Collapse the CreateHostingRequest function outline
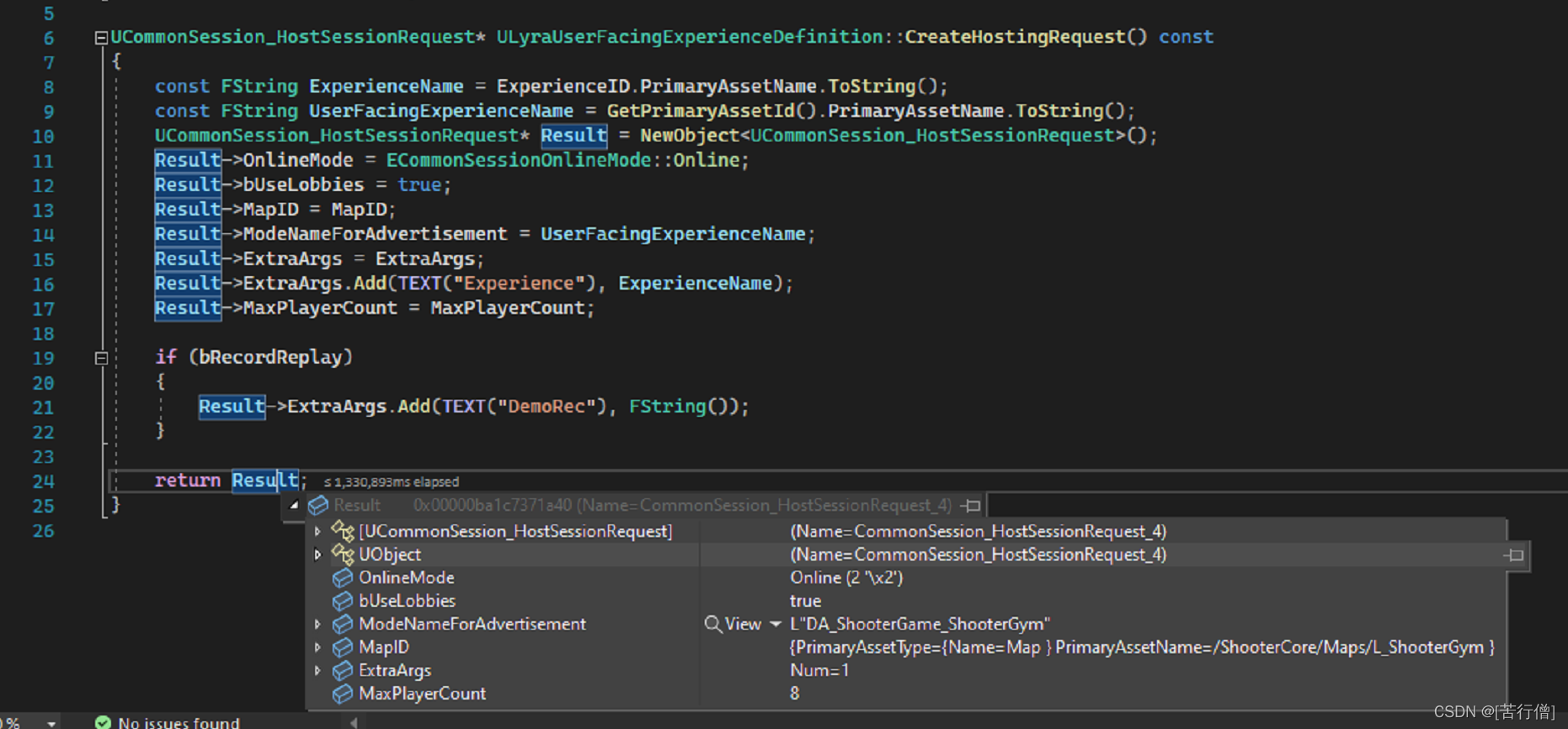Viewport: 1568px width, 729px height. (x=101, y=38)
